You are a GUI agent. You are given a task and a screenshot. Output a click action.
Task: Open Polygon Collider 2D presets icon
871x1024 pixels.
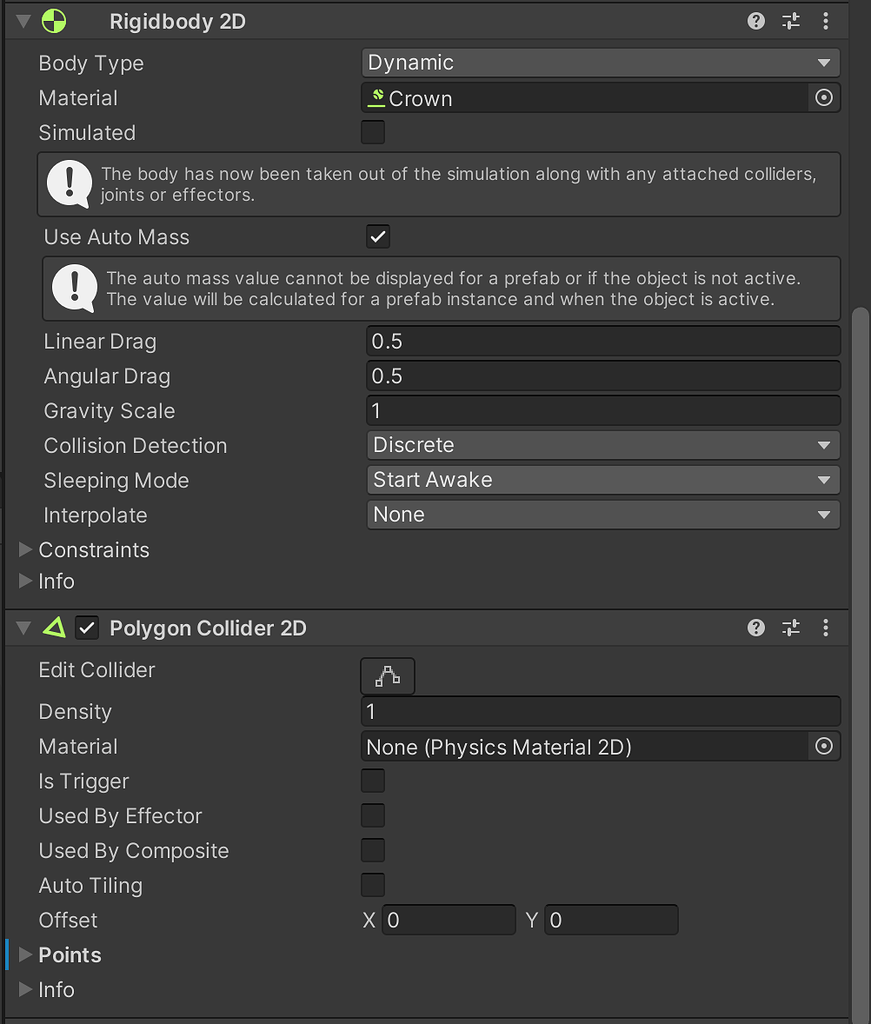coord(791,628)
